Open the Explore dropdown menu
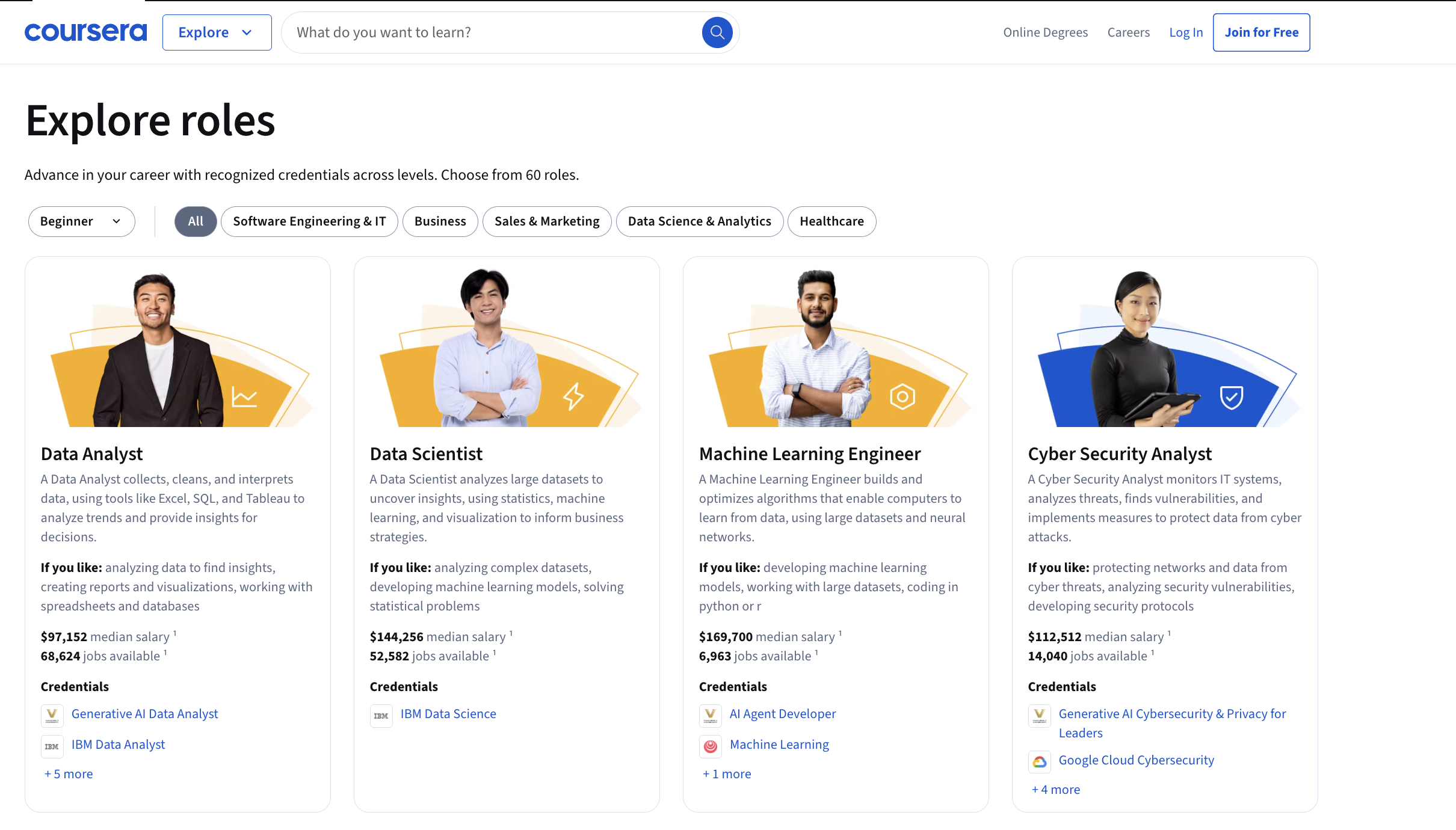Image resolution: width=1456 pixels, height=830 pixels. pyautogui.click(x=217, y=32)
